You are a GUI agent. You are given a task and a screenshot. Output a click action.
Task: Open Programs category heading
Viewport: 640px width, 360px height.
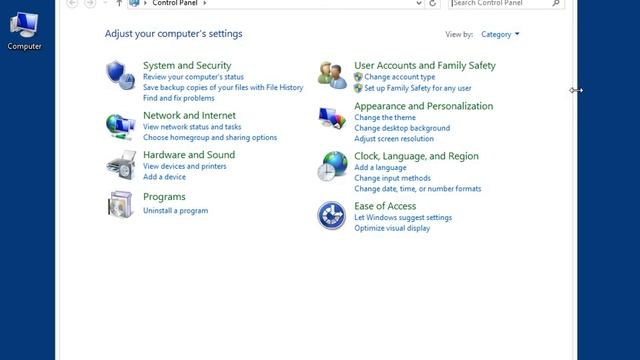[164, 197]
